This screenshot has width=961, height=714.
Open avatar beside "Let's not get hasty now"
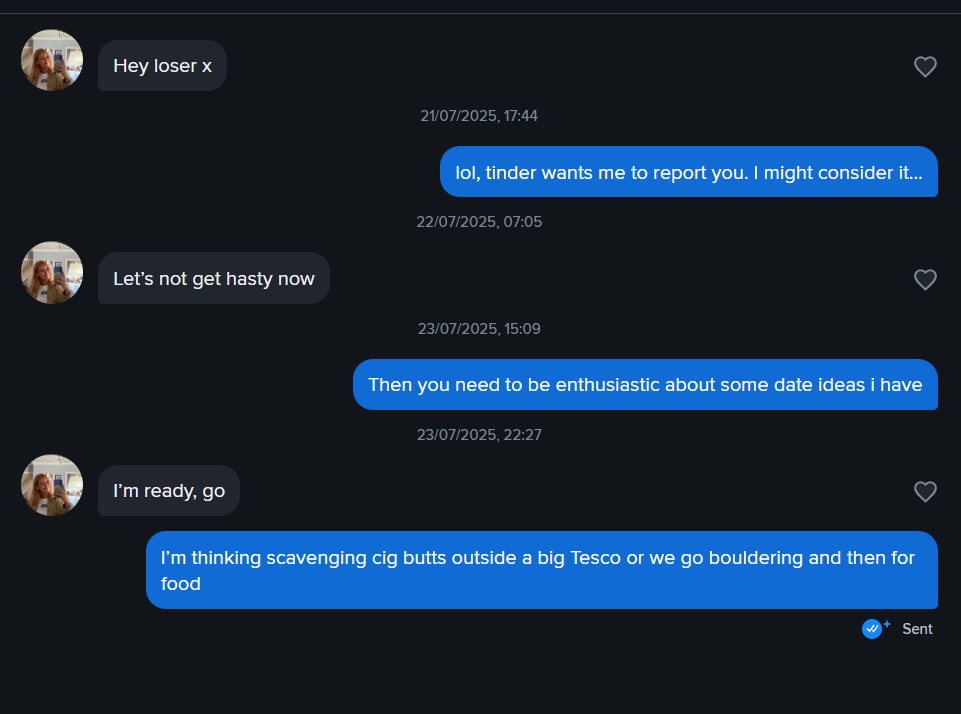tap(52, 273)
